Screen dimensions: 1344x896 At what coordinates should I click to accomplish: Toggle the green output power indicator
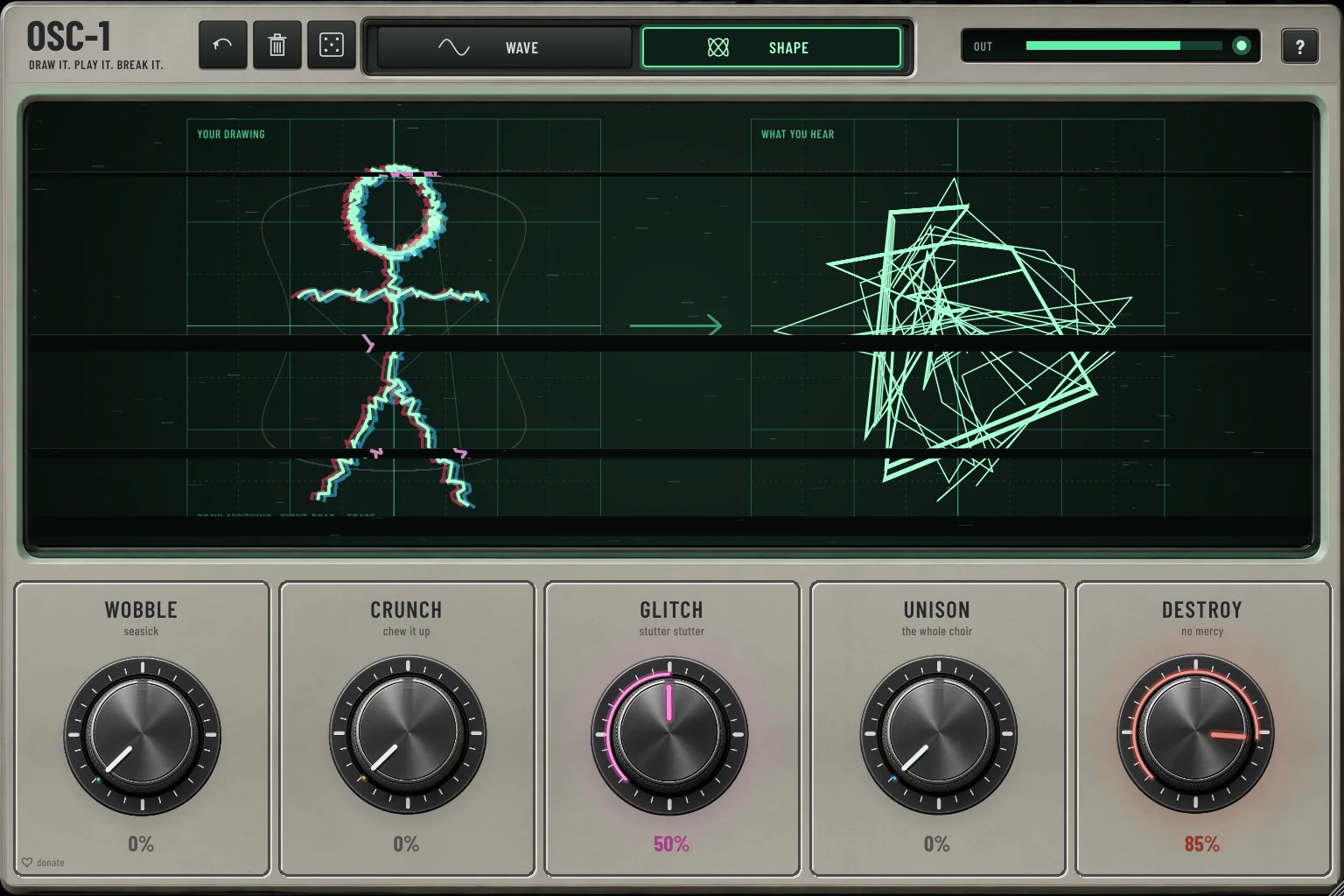click(1241, 45)
